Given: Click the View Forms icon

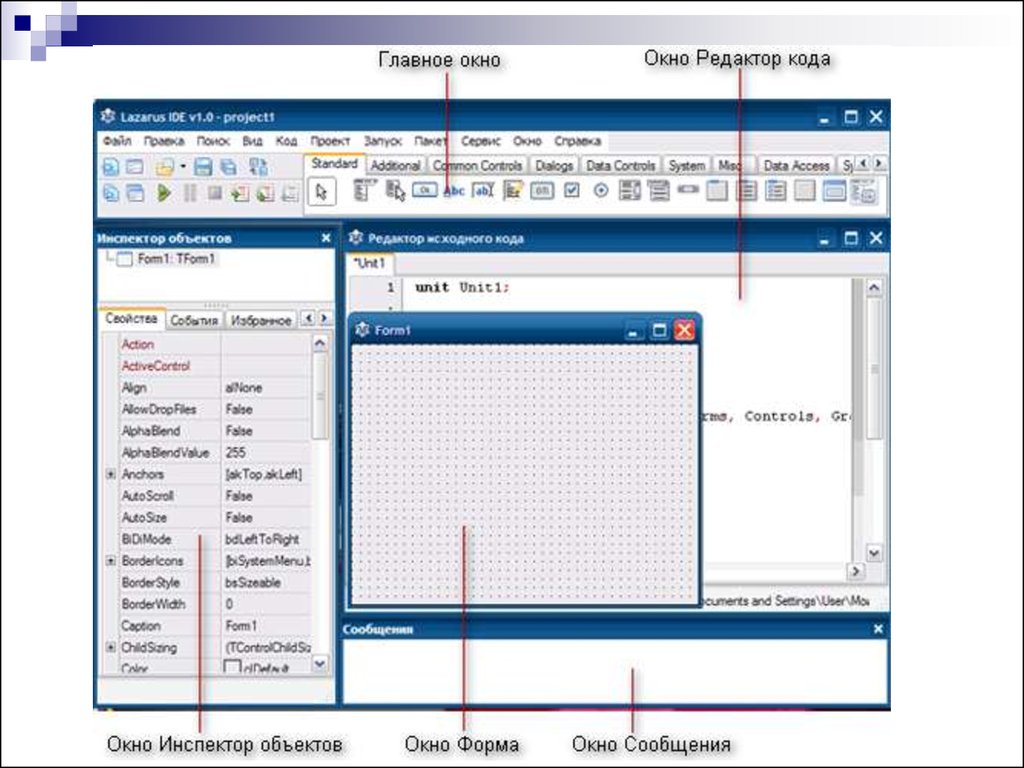Looking at the screenshot, I should coord(135,193).
